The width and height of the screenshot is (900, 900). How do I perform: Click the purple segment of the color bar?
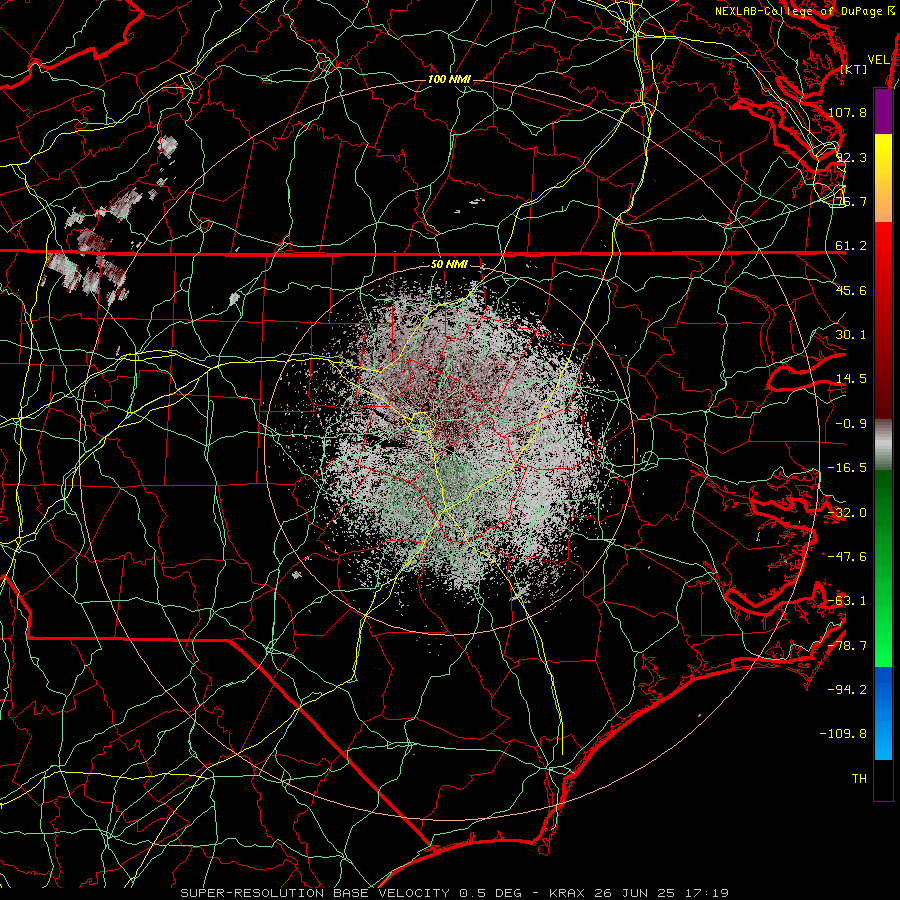pos(883,111)
